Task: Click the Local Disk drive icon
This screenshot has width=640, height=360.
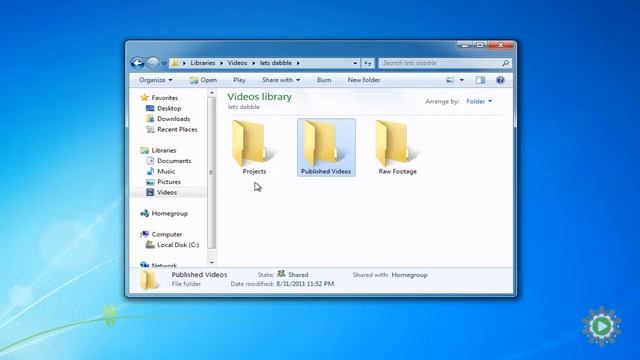Action: coord(150,245)
